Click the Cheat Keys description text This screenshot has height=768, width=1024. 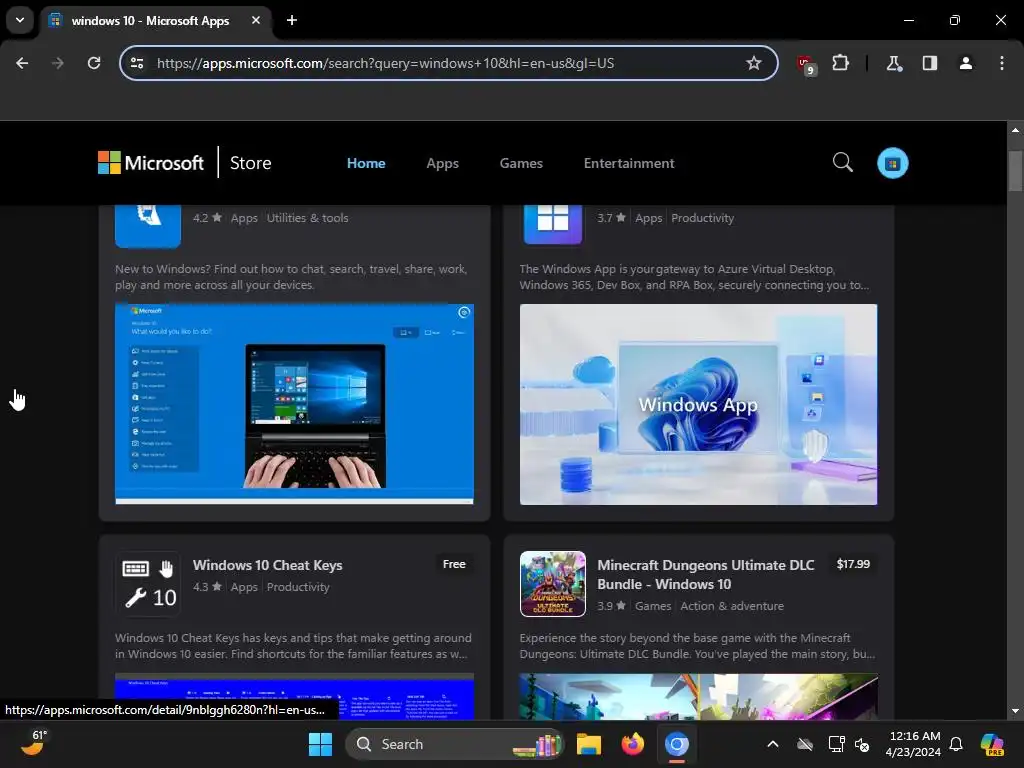tap(293, 646)
